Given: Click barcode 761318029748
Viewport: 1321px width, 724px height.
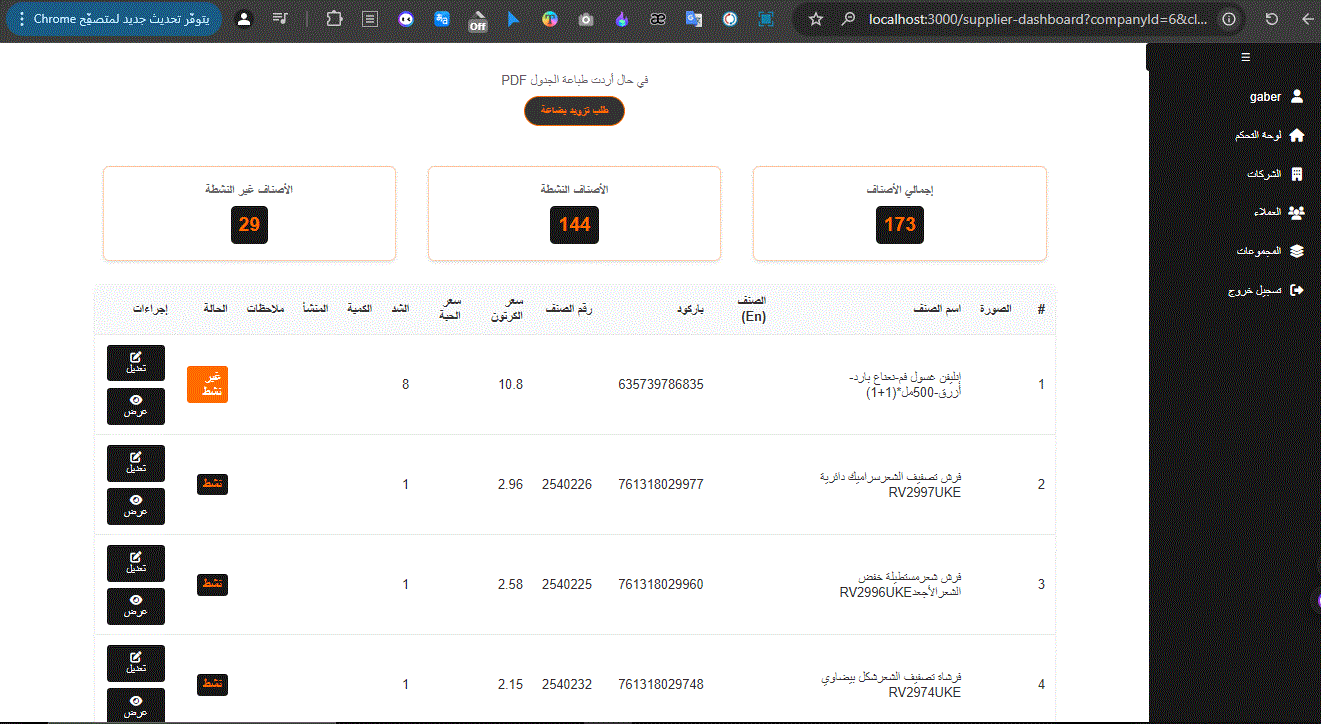Looking at the screenshot, I should click(x=661, y=684).
